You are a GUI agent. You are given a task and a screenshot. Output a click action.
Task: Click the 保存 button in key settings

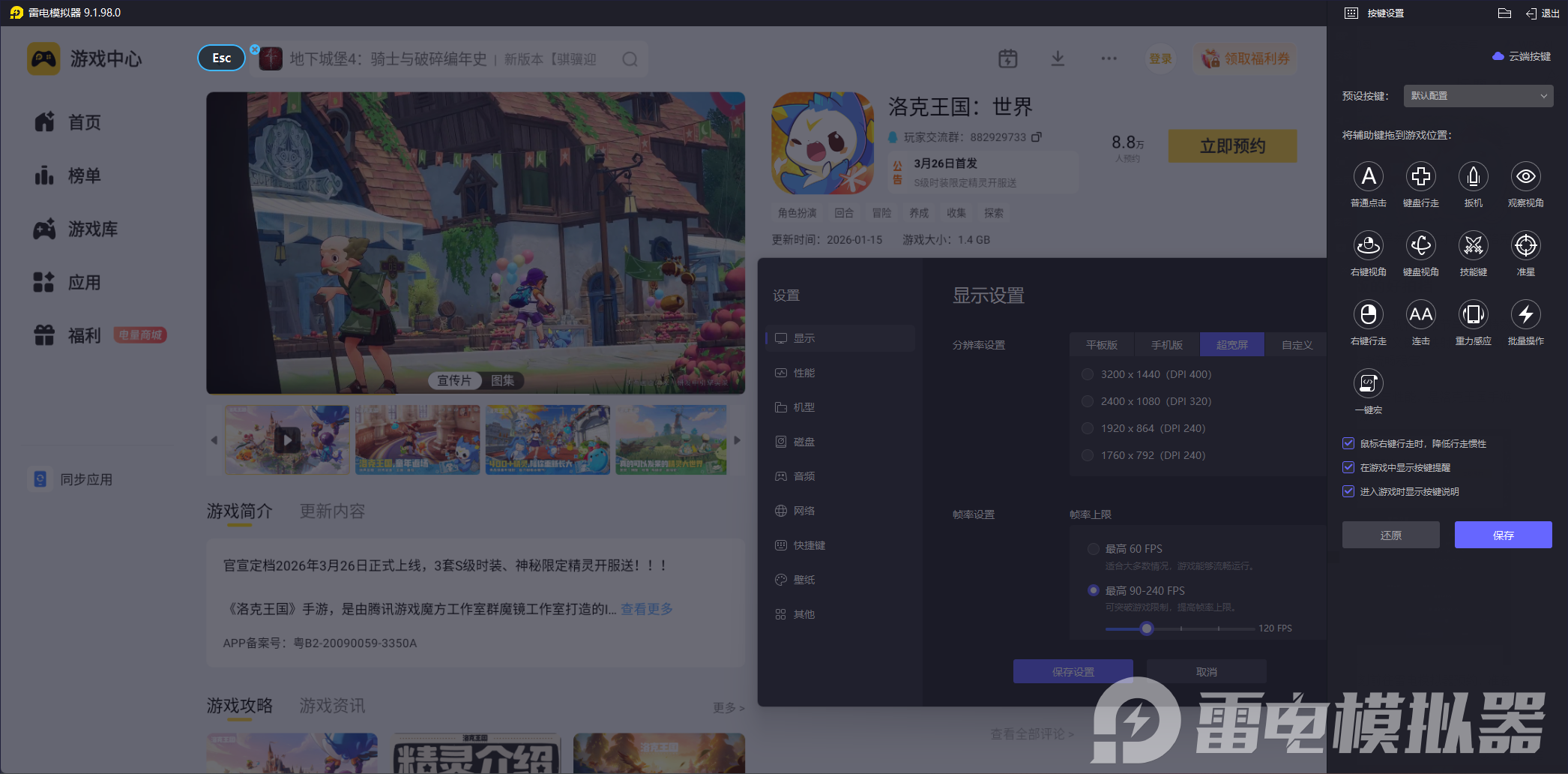coord(1503,535)
